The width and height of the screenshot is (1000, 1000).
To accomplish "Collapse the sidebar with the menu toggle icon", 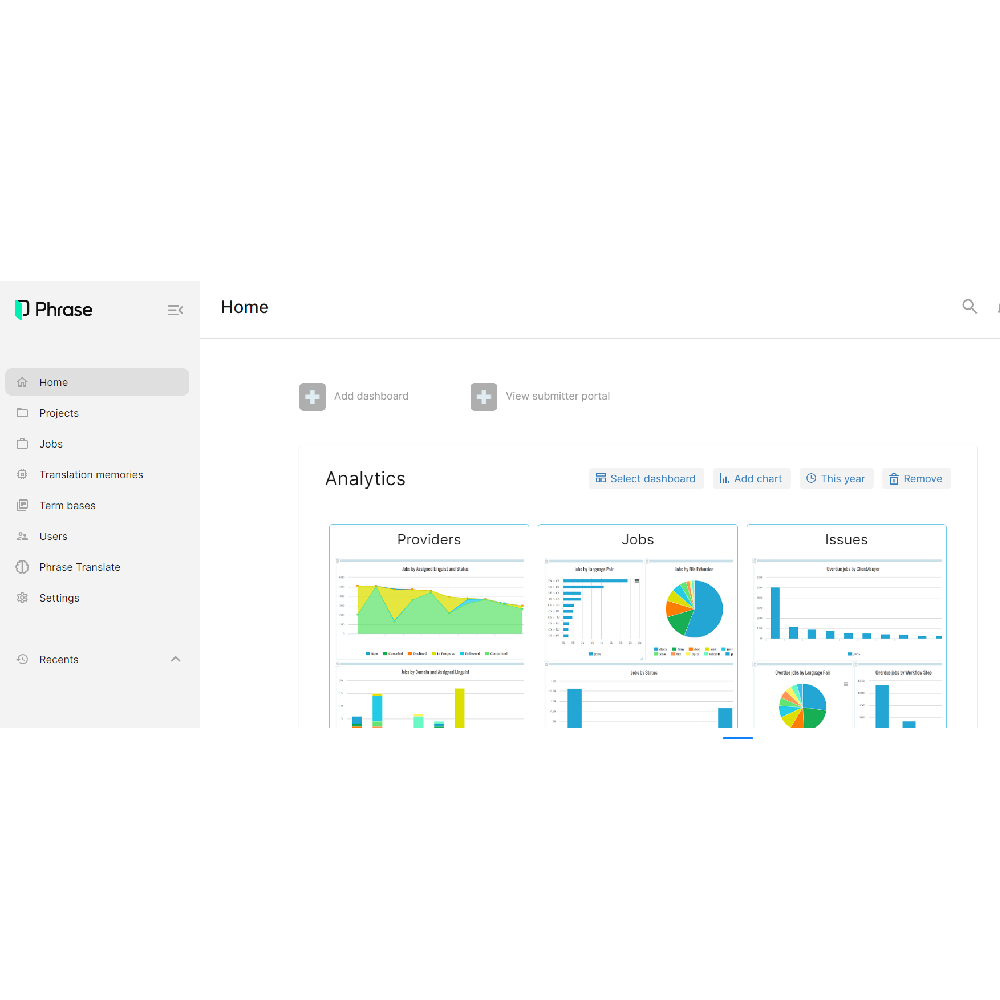I will [x=175, y=310].
